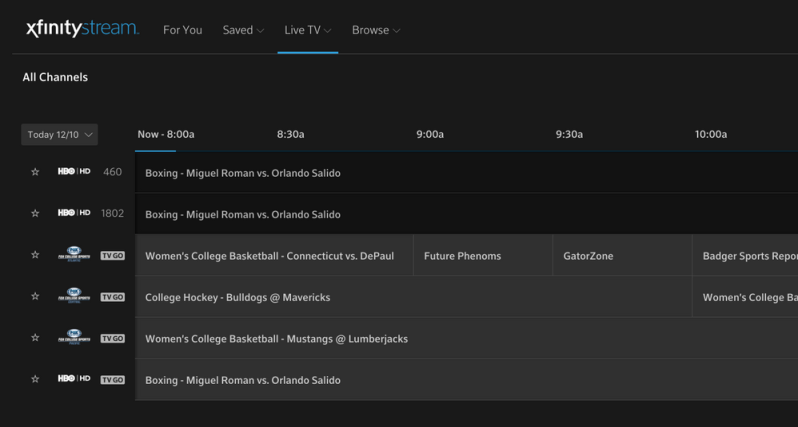The width and height of the screenshot is (798, 427).
Task: Favorite channel 460 with its star
Action: 35,172
